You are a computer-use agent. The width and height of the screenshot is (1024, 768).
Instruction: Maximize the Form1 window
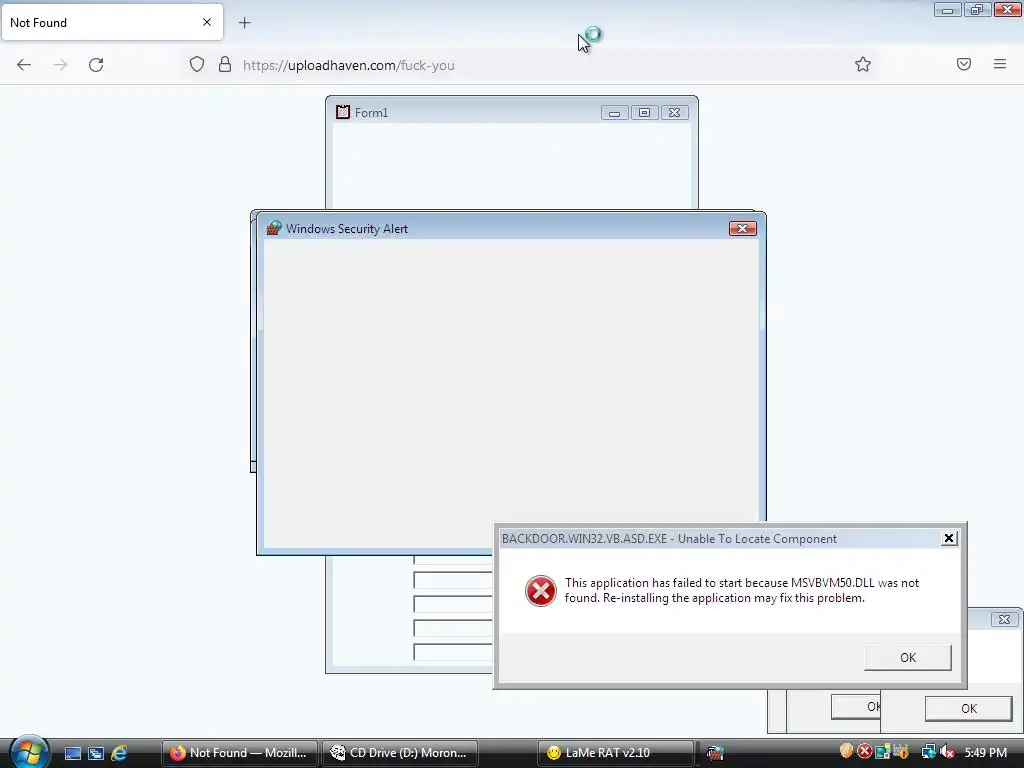(x=645, y=112)
